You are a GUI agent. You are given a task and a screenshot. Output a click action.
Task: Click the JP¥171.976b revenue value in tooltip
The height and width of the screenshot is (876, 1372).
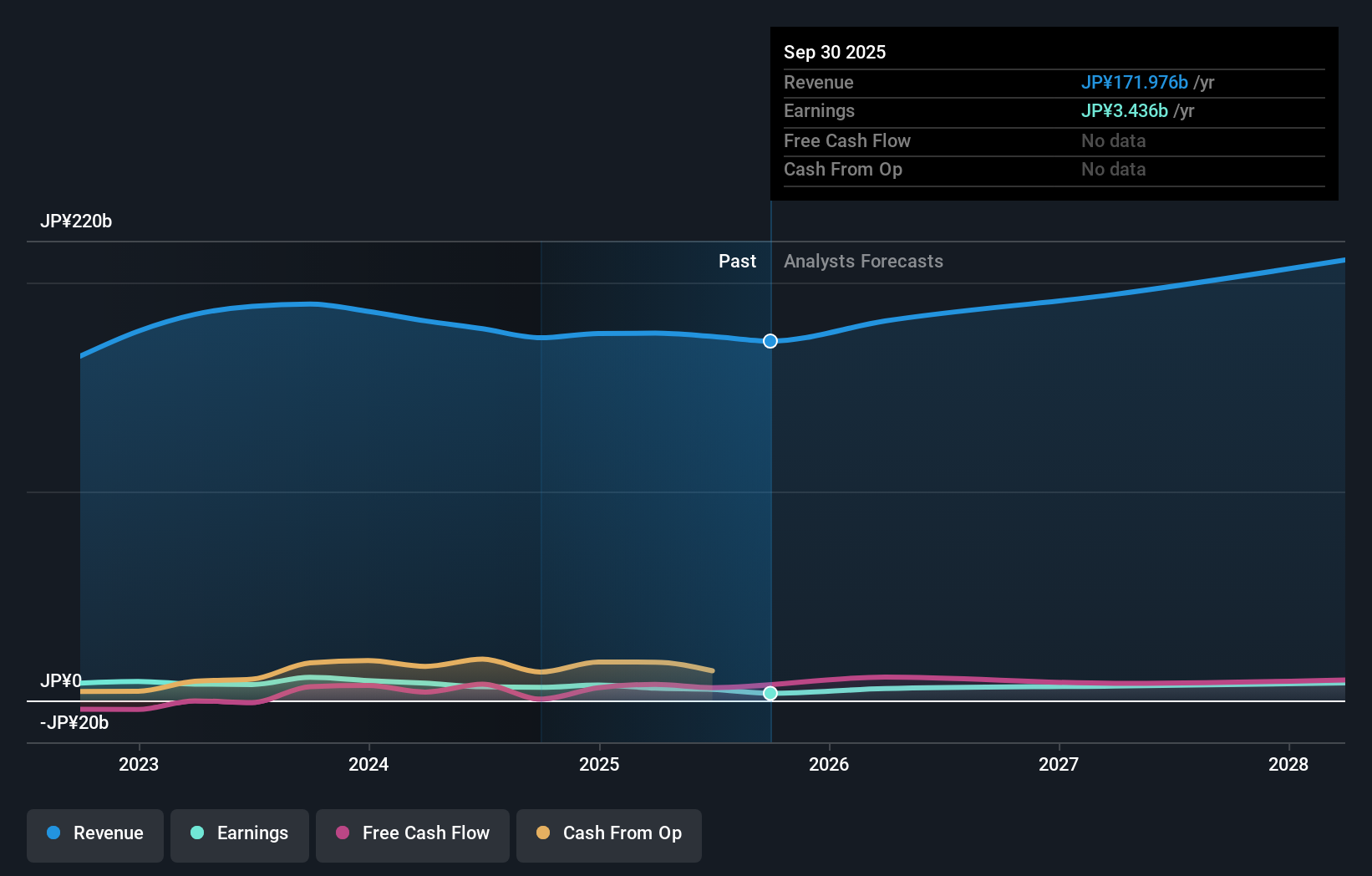coord(1136,82)
